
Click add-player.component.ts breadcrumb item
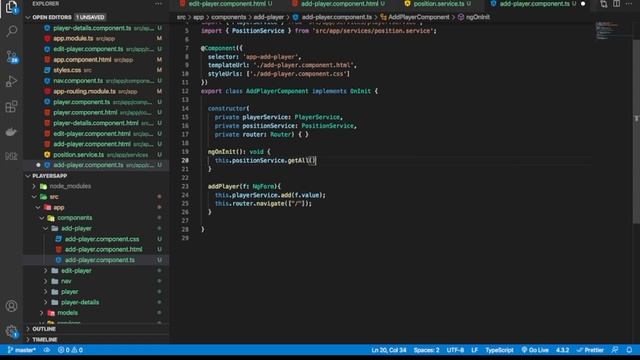click(x=337, y=17)
